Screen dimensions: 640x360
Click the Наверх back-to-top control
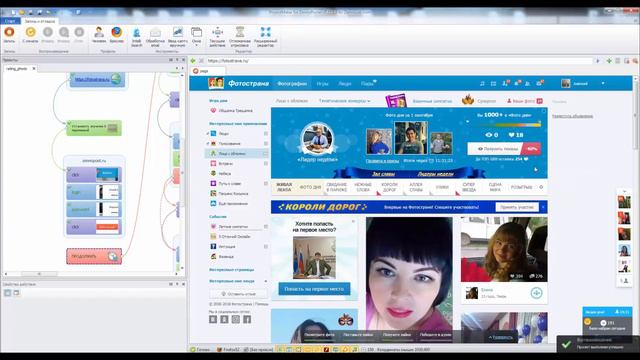(x=501, y=337)
